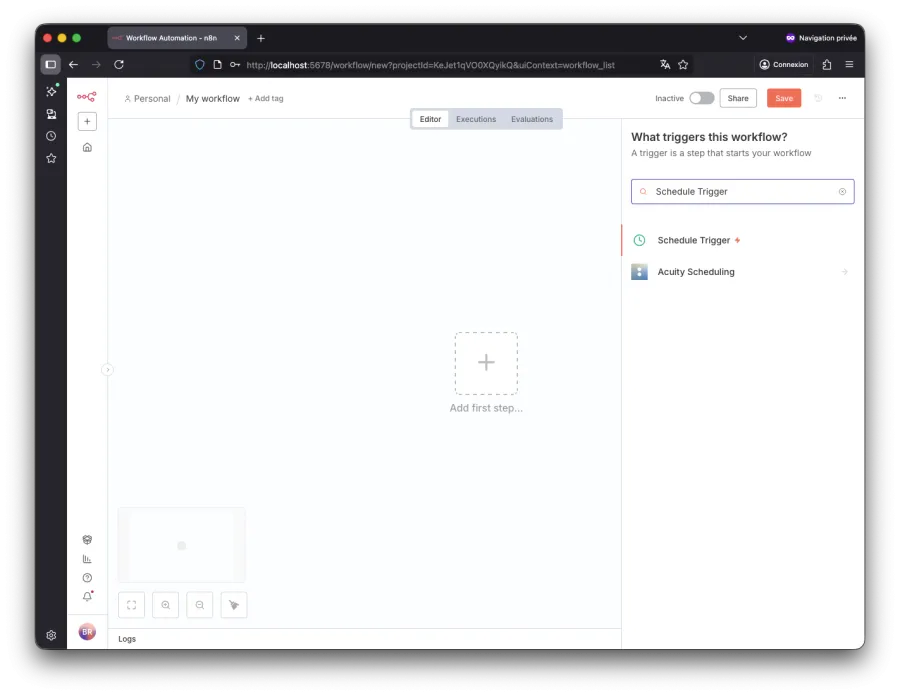900x696 pixels.
Task: Click the Add first step placeholder
Action: pos(486,363)
